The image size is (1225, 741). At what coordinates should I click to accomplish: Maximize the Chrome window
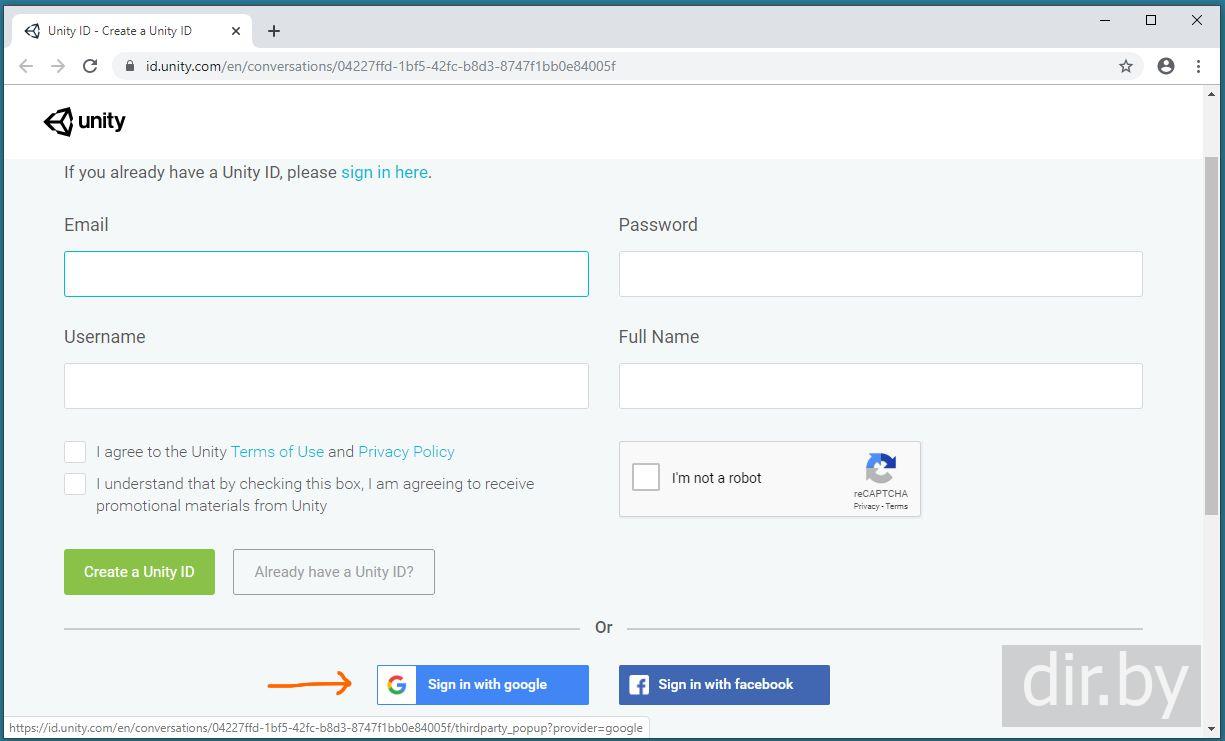pos(1151,20)
